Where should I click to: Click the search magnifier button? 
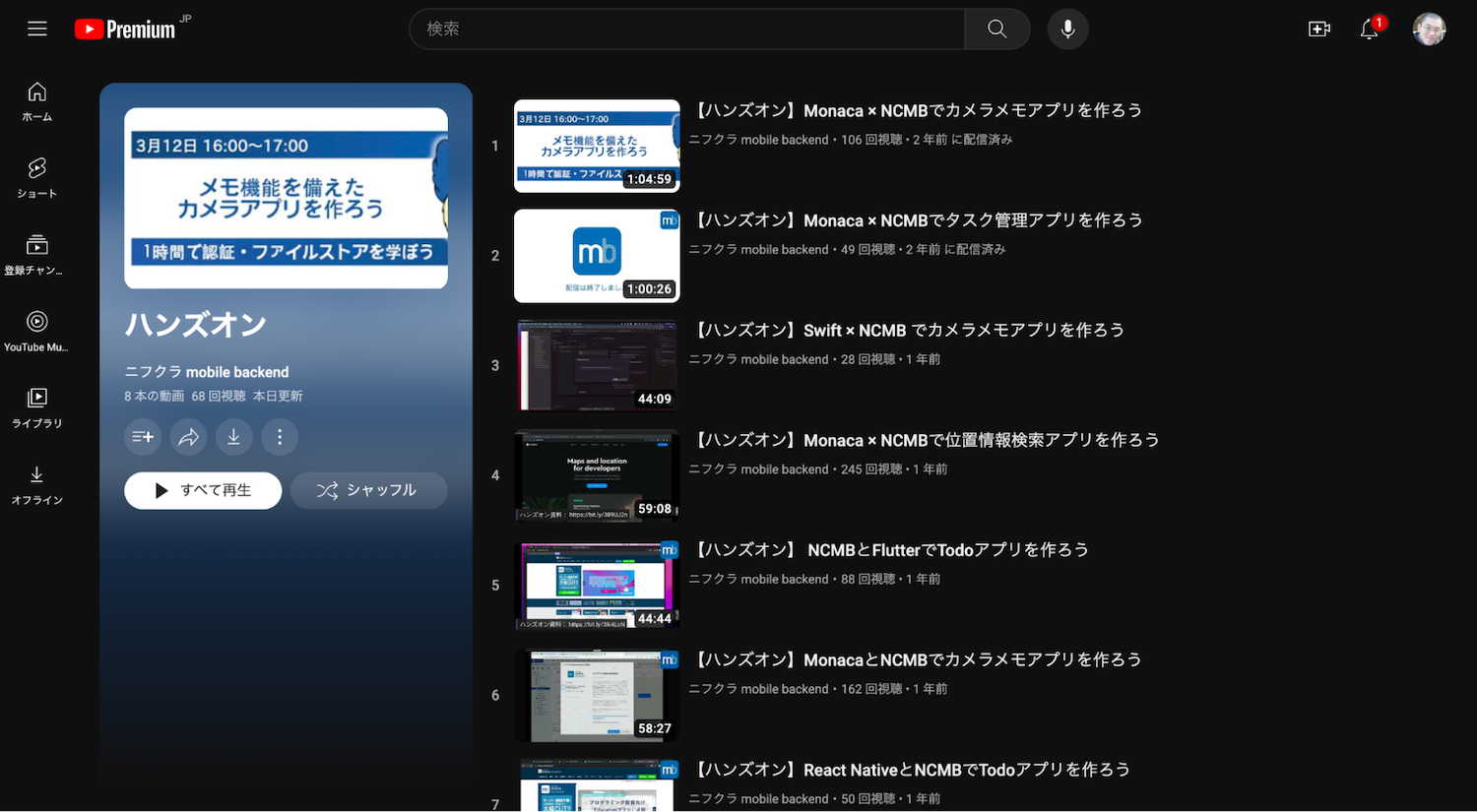(x=997, y=29)
